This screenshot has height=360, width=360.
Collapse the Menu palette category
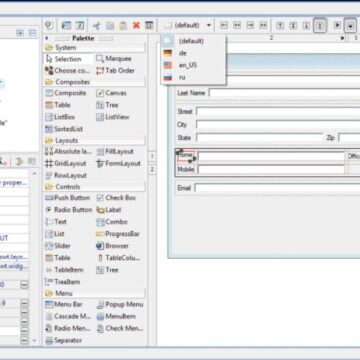tap(95, 293)
